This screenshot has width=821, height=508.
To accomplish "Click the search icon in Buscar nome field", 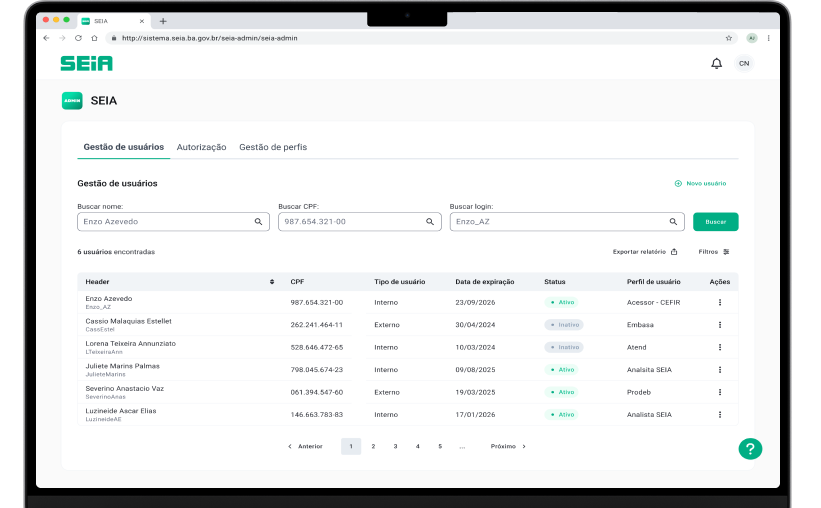I will [x=259, y=222].
